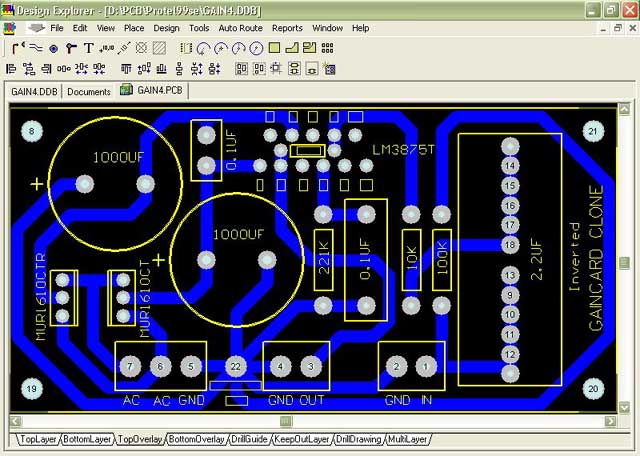Open the Window menu
This screenshot has width=640, height=456.
[x=327, y=28]
